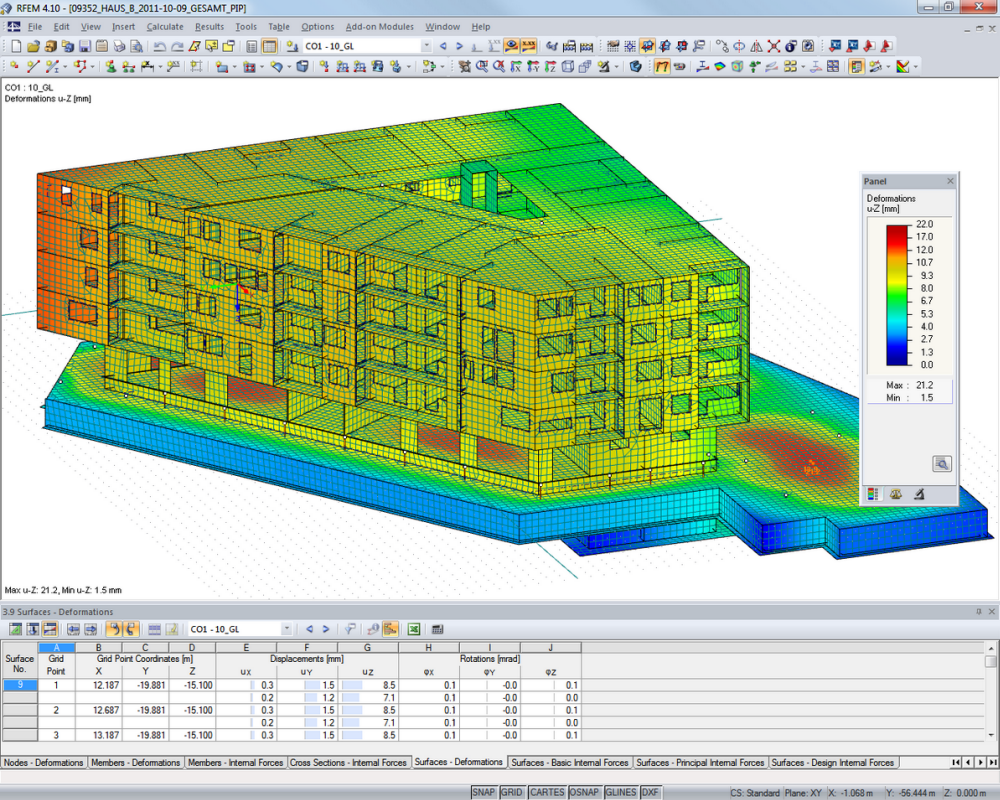Open panel options with the magnifier button
This screenshot has width=1000, height=800.
click(x=940, y=463)
